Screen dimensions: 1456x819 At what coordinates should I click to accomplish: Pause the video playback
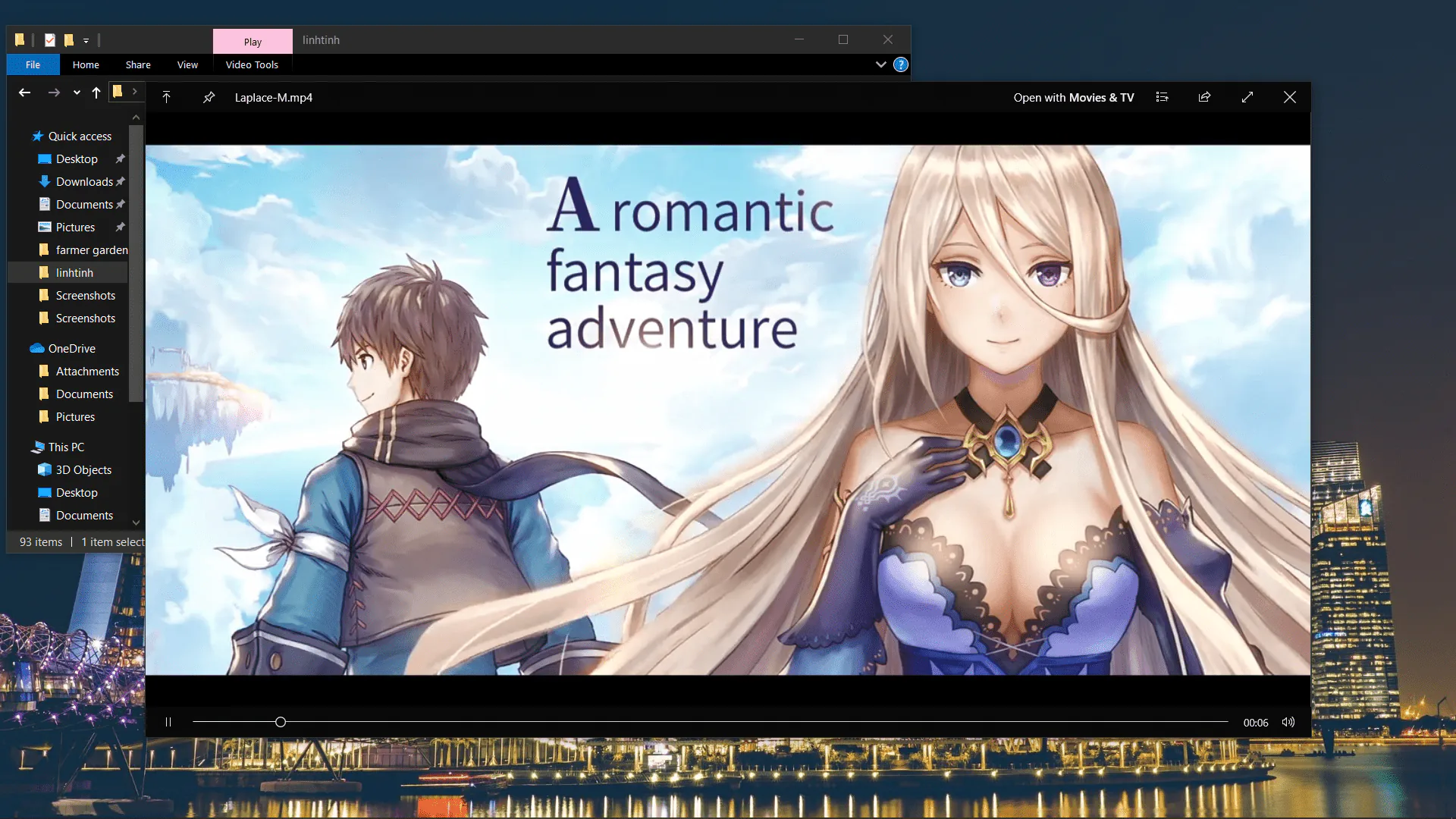[x=168, y=722]
